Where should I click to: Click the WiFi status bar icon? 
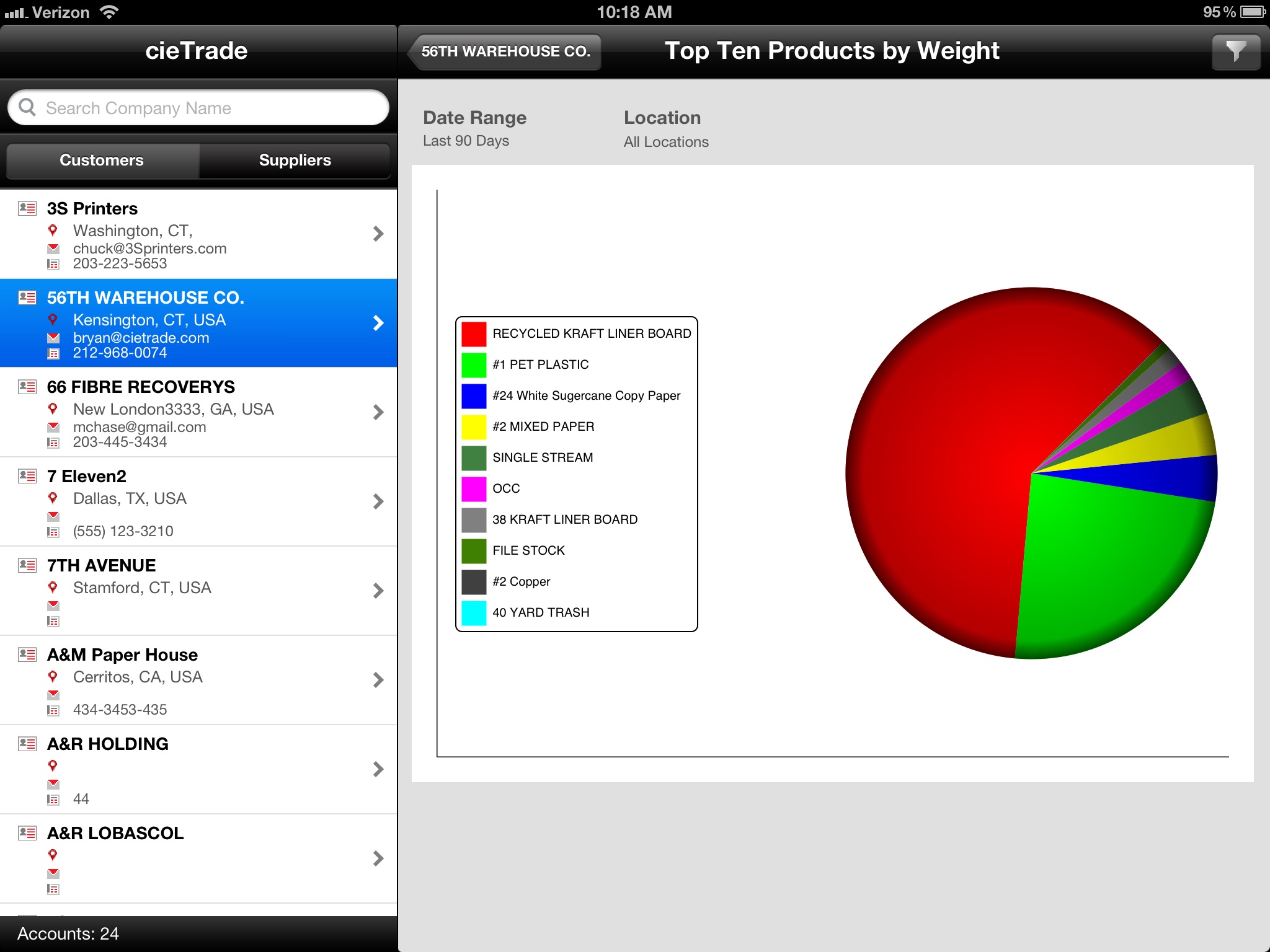[109, 12]
